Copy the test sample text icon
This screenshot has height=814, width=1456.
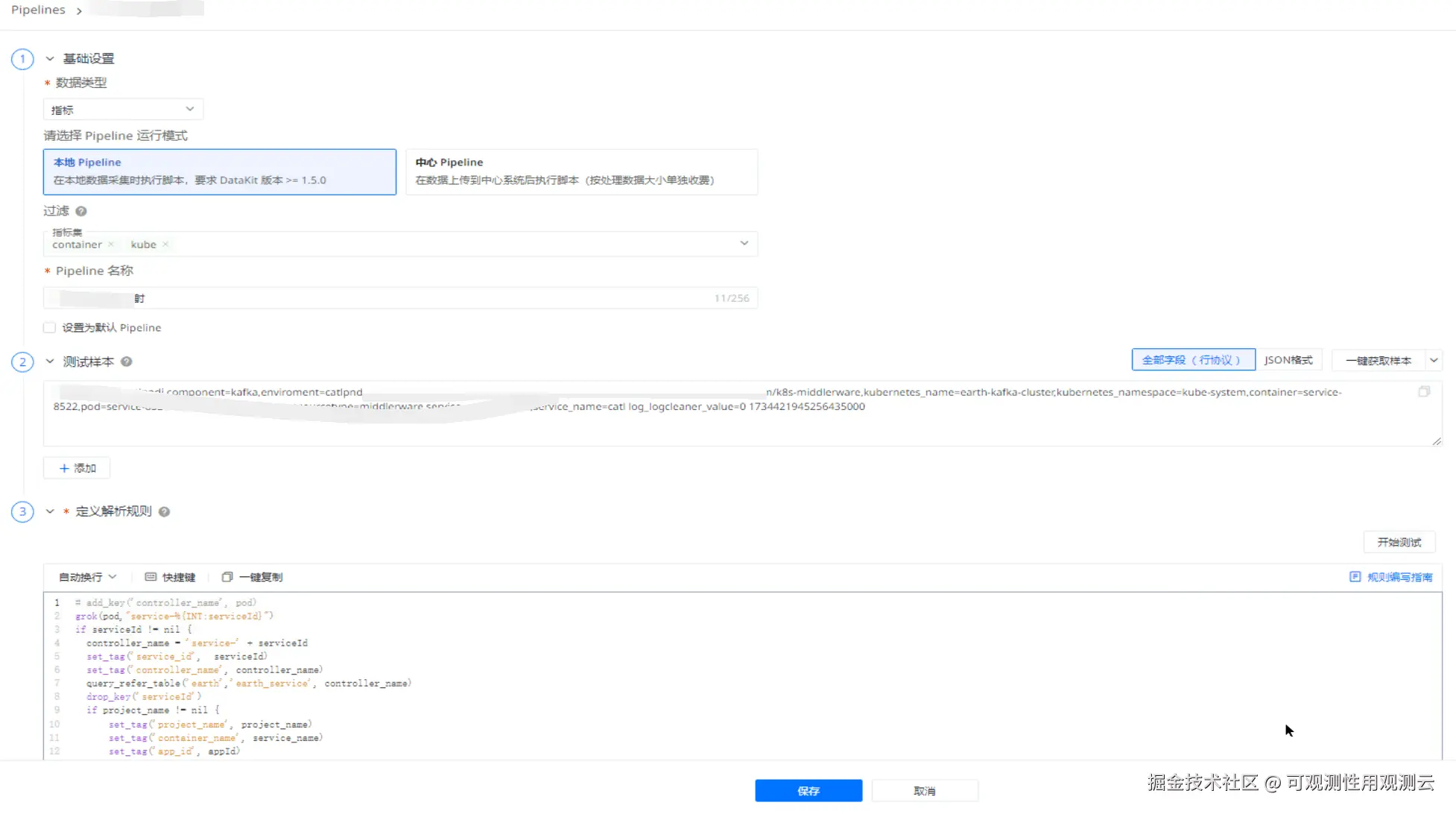click(x=1424, y=392)
